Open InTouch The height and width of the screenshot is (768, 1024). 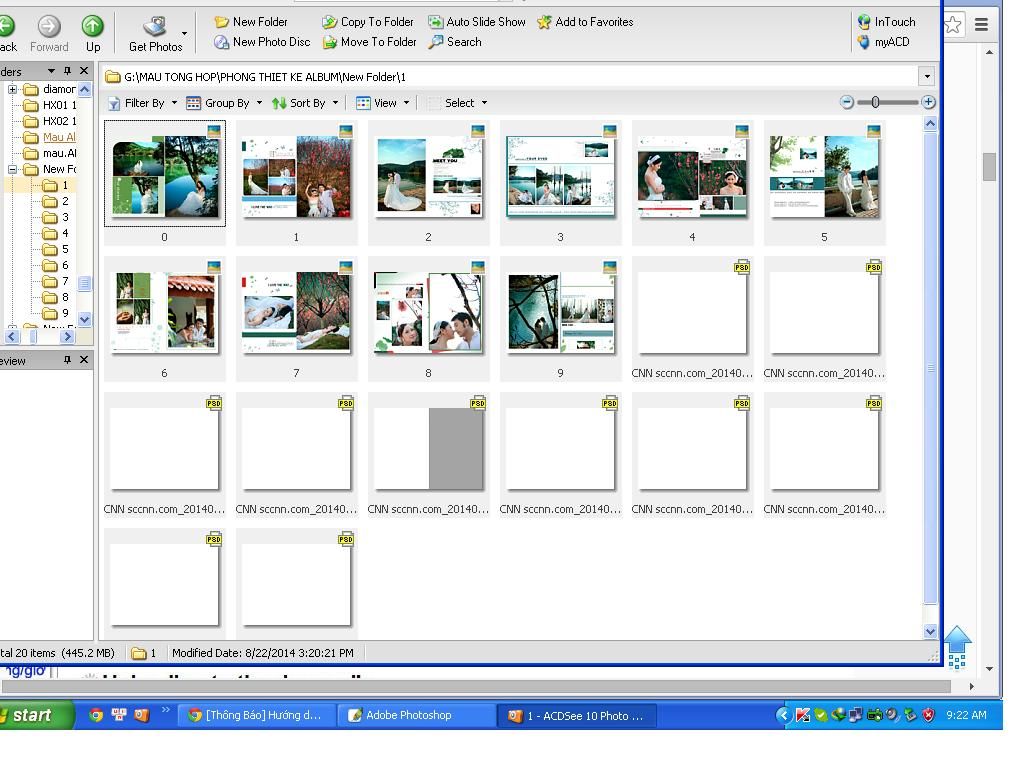(886, 22)
